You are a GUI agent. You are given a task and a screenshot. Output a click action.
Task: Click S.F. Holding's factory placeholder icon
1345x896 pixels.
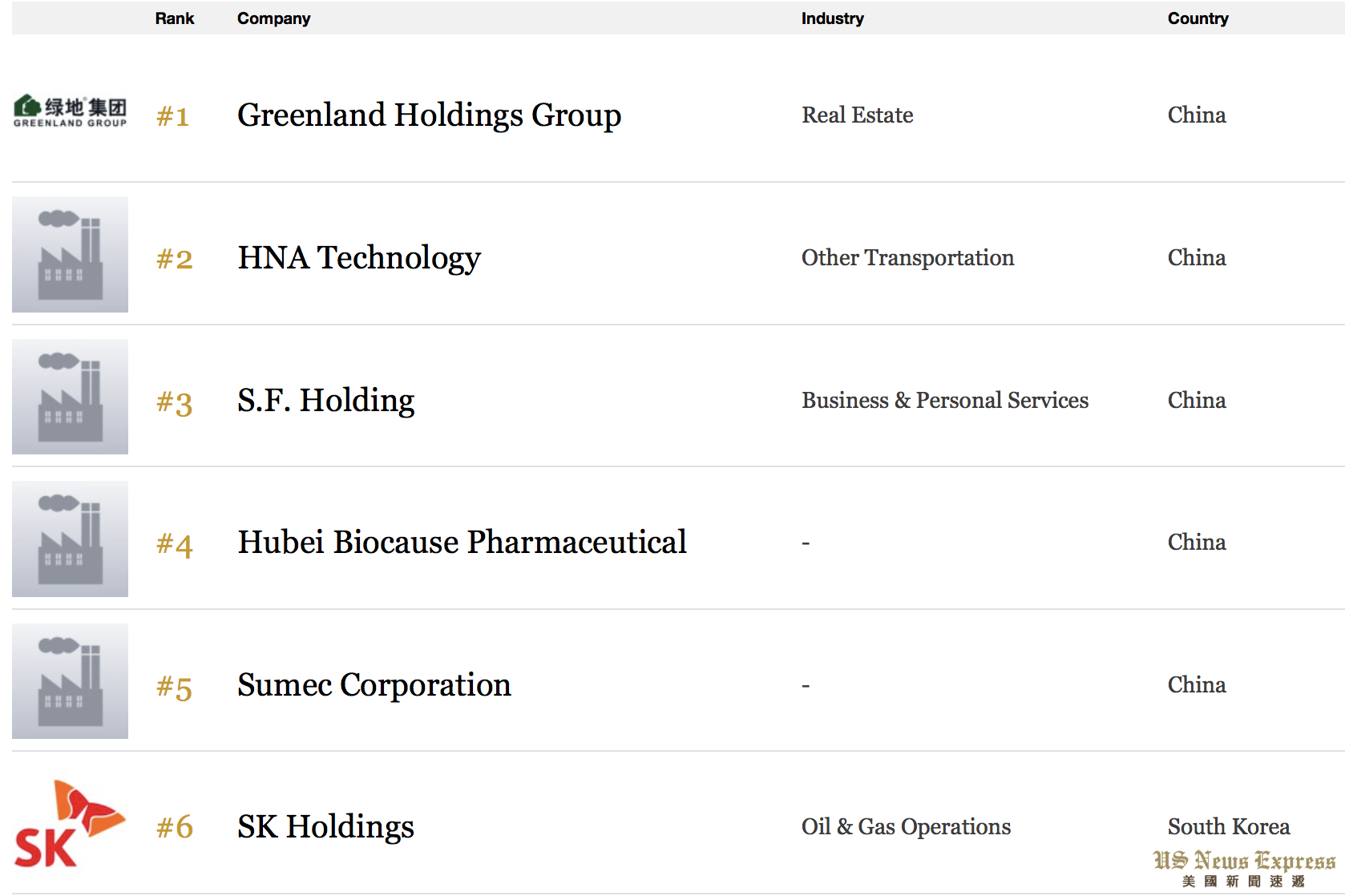(71, 397)
